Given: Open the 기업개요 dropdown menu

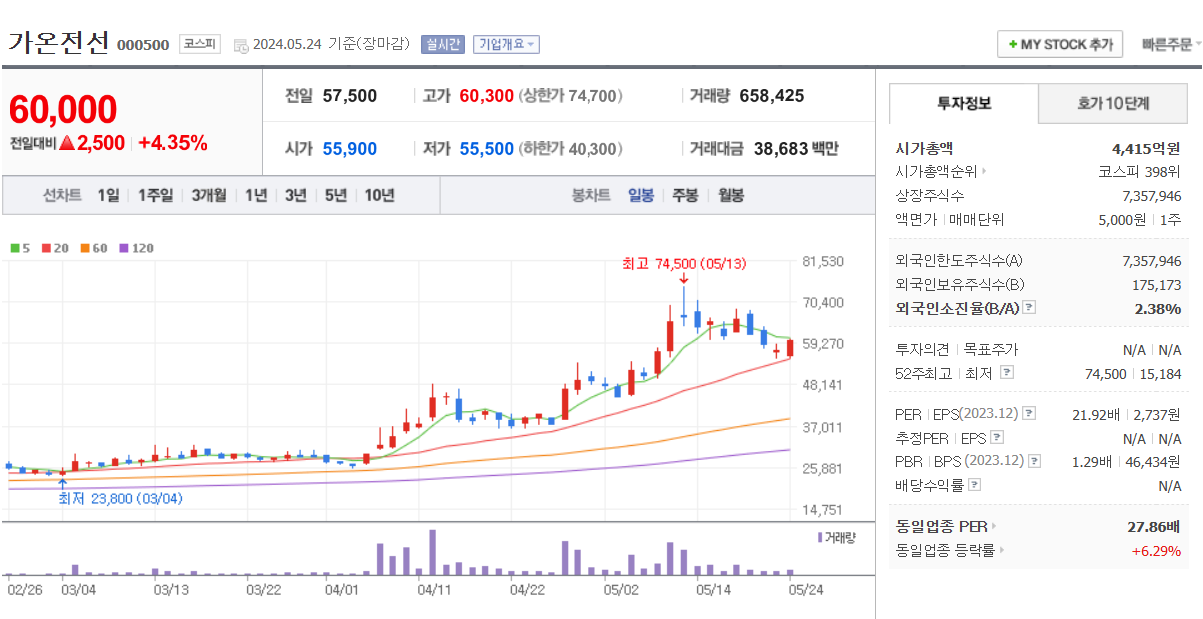Looking at the screenshot, I should (x=508, y=43).
